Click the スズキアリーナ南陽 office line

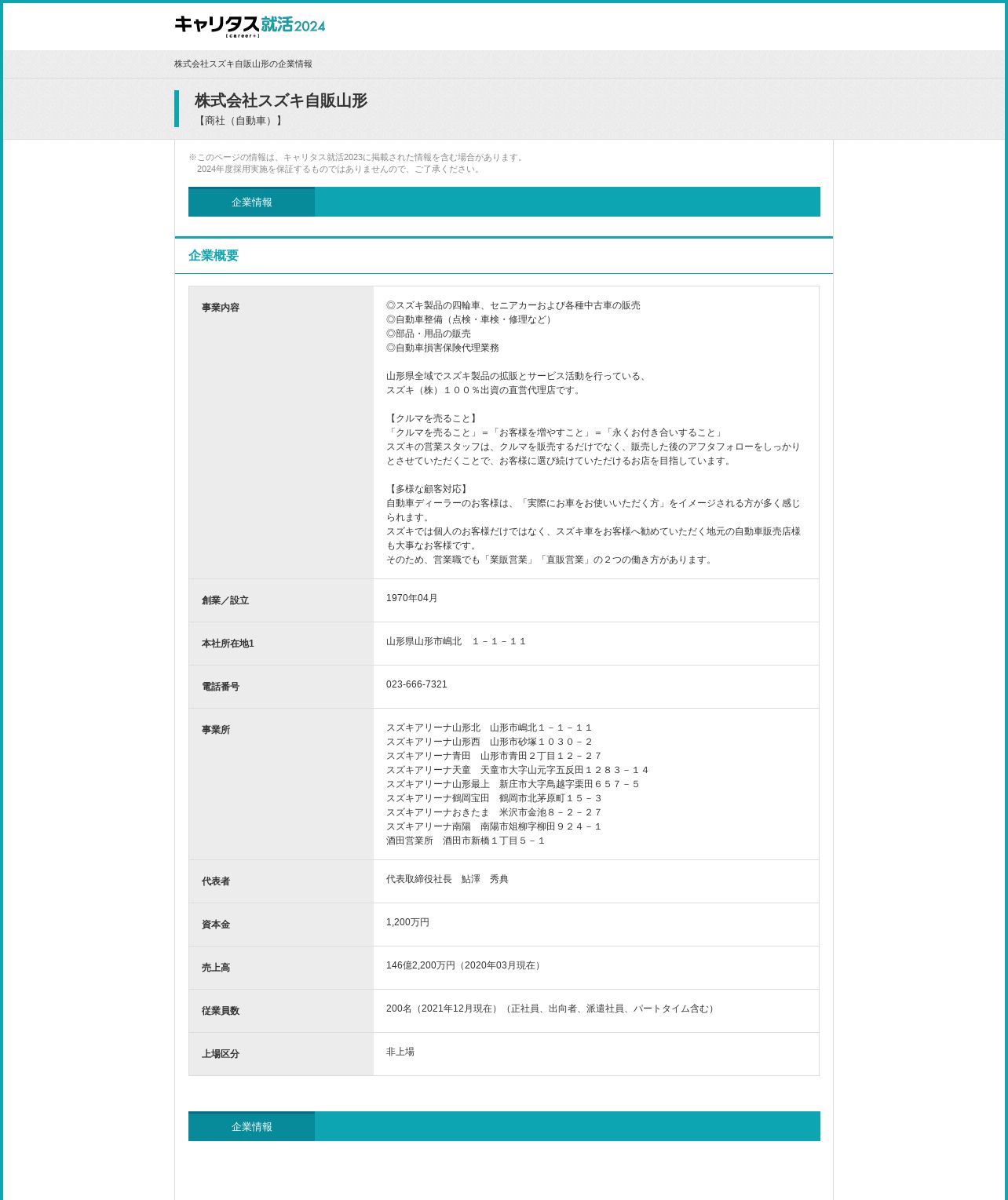click(494, 826)
